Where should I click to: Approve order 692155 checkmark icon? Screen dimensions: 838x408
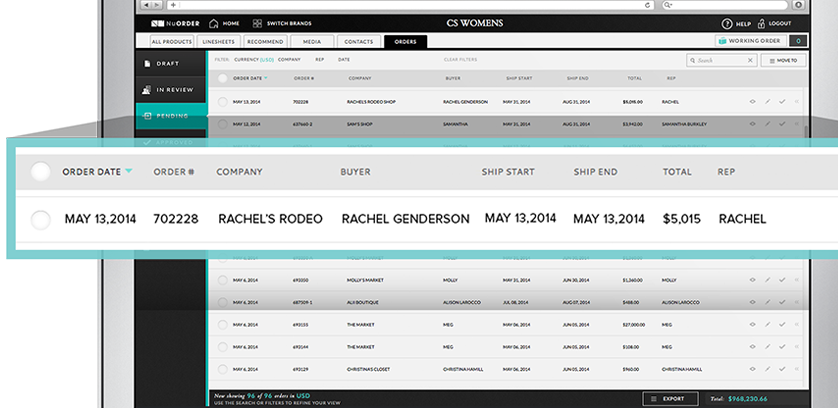782,325
